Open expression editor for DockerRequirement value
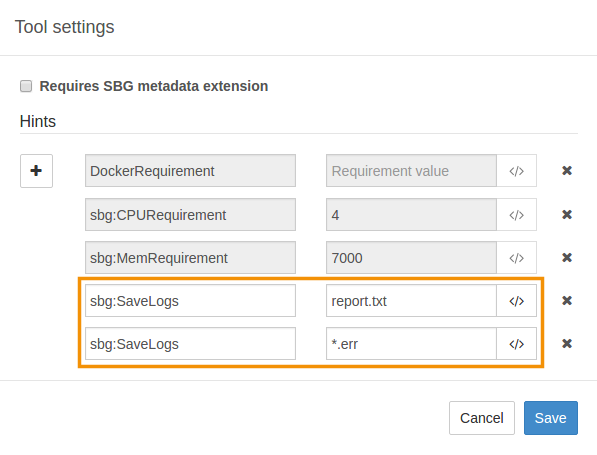Screen dimensions: 597x455 tap(517, 171)
